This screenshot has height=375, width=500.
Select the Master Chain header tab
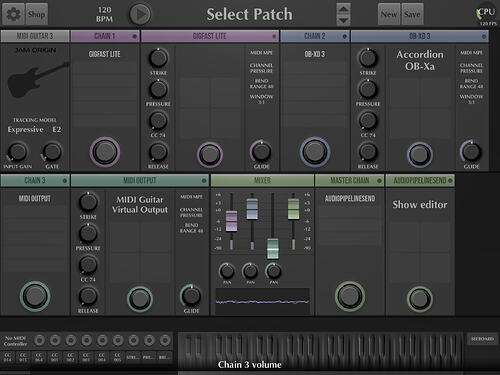(349, 181)
